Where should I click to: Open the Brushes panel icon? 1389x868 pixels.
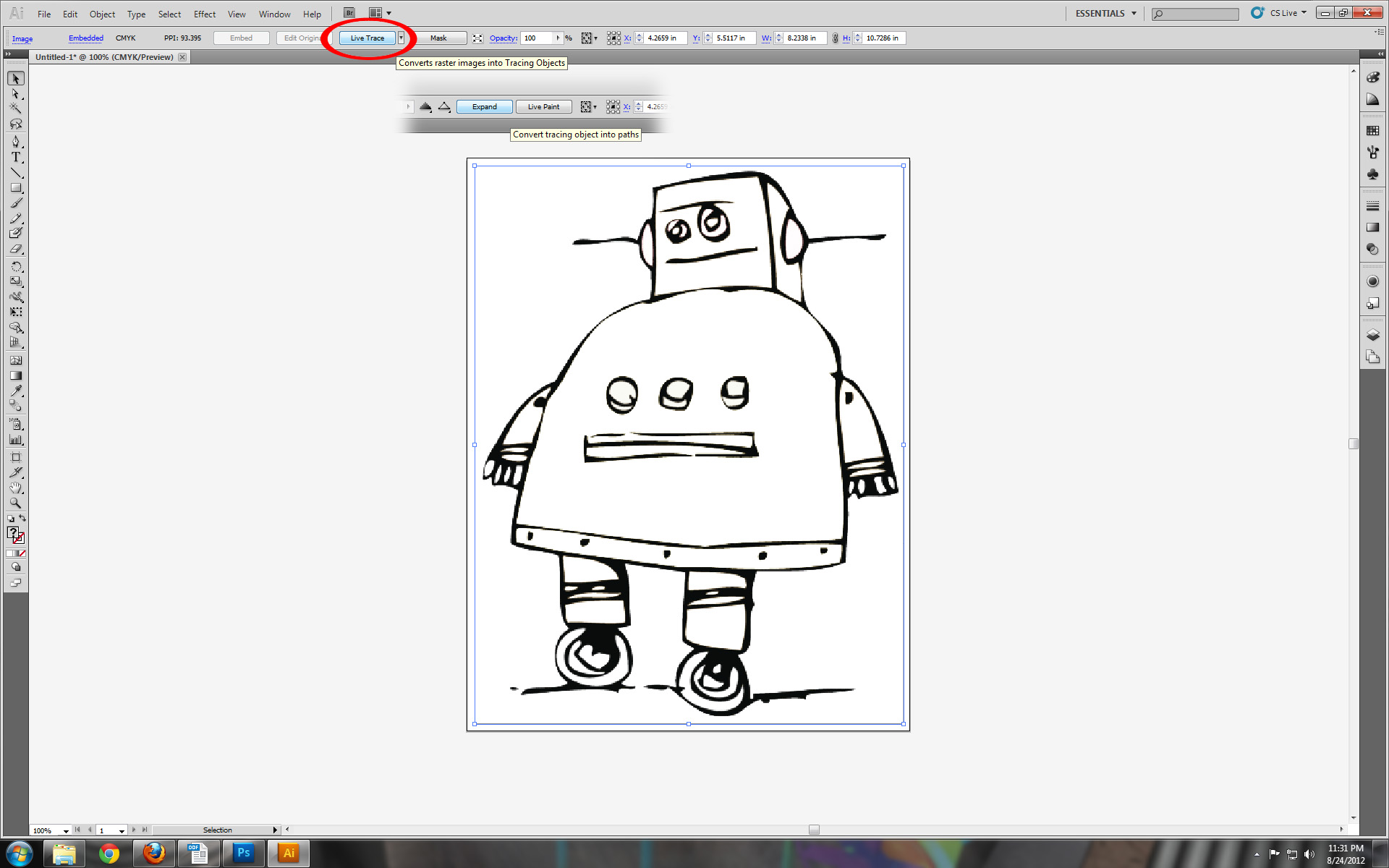pos(1372,153)
